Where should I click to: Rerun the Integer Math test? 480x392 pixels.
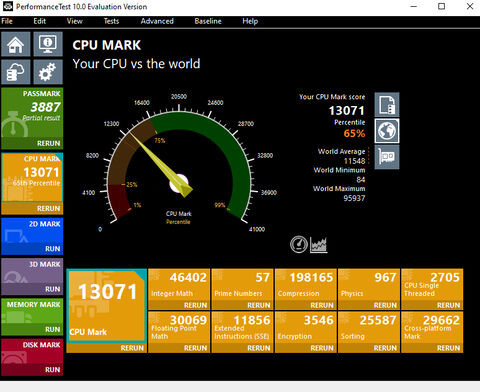[x=195, y=305]
